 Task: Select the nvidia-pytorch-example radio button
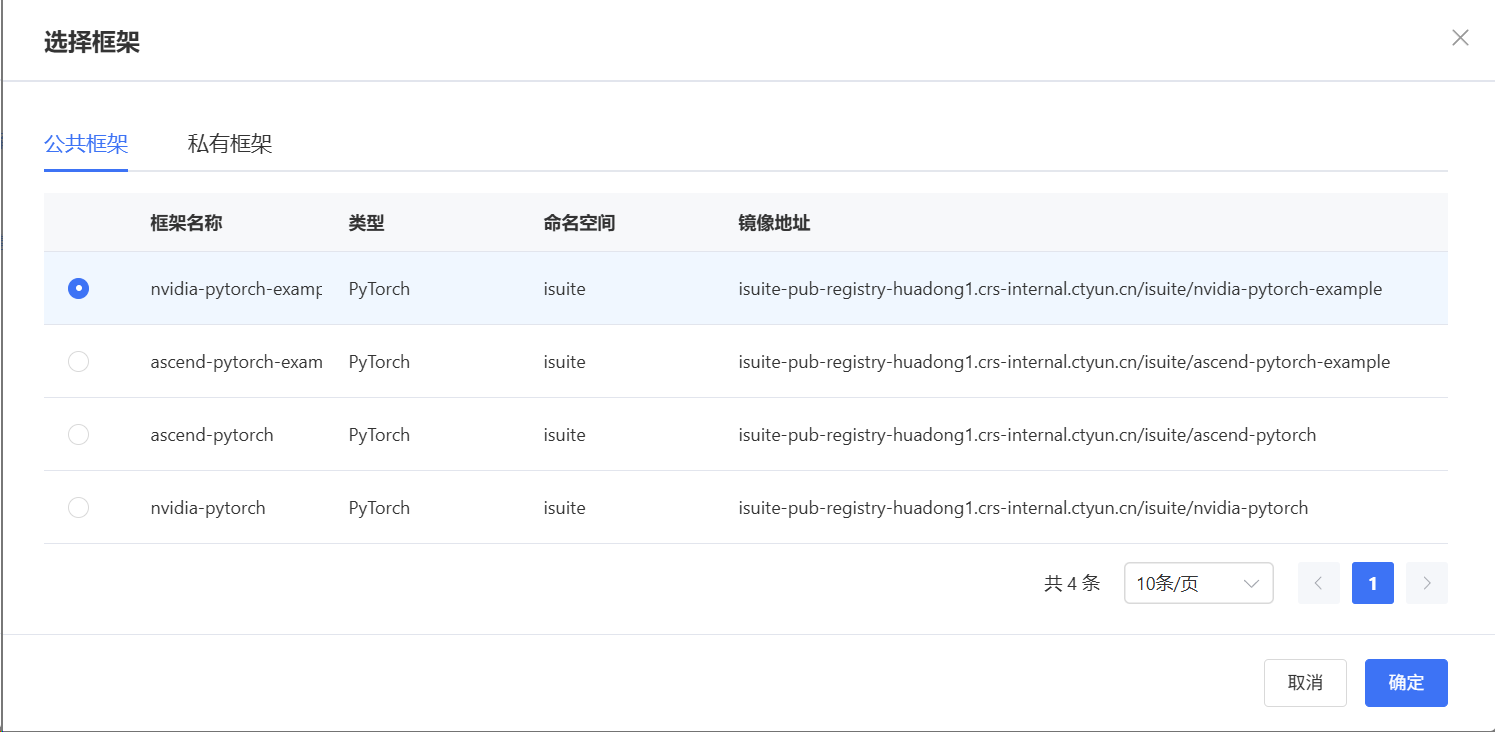point(78,289)
